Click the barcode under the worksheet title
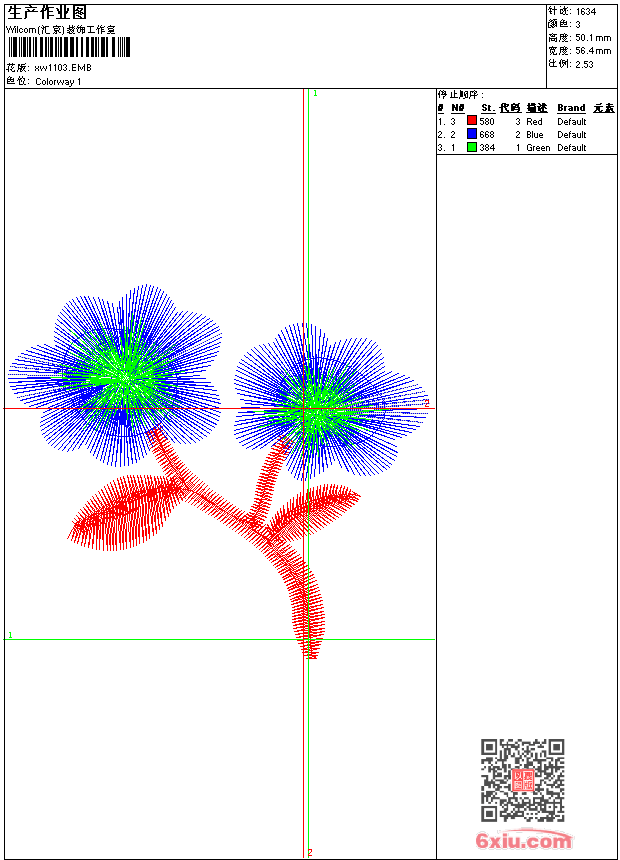 (68, 48)
